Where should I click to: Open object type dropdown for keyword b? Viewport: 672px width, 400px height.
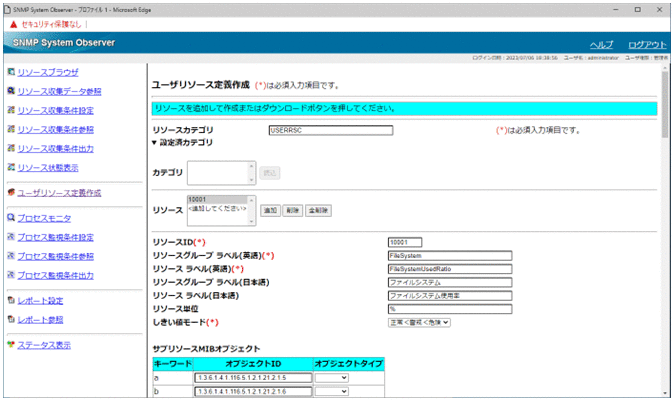(332, 391)
